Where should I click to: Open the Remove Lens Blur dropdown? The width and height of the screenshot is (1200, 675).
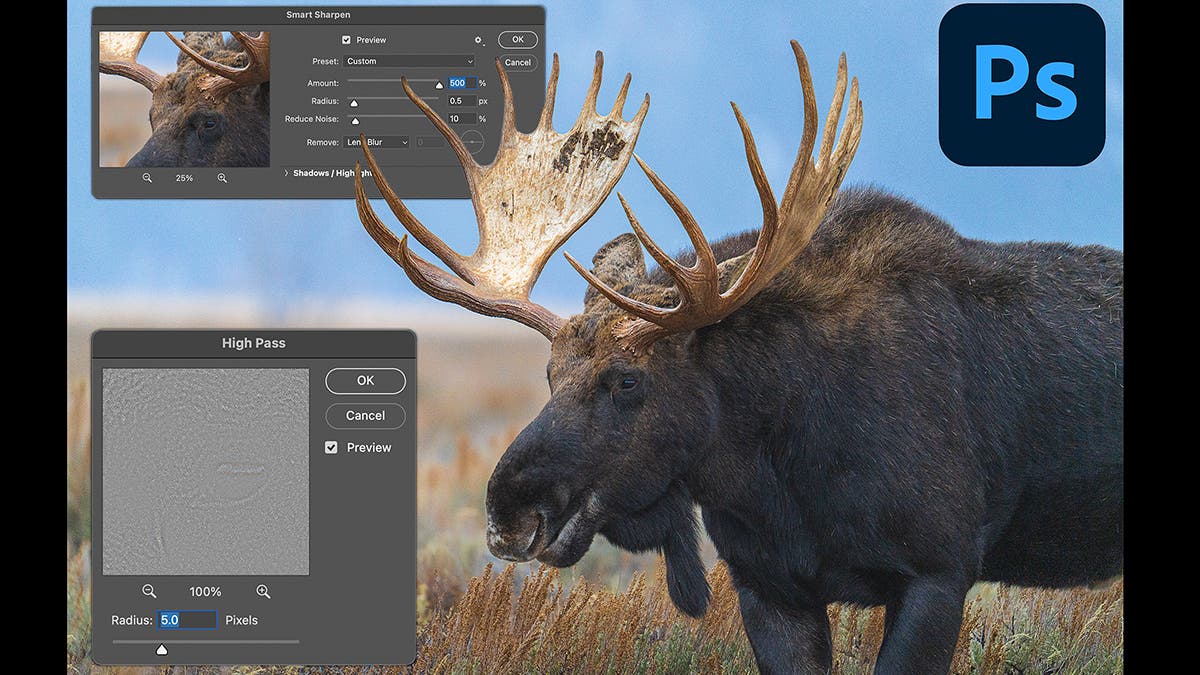(377, 143)
